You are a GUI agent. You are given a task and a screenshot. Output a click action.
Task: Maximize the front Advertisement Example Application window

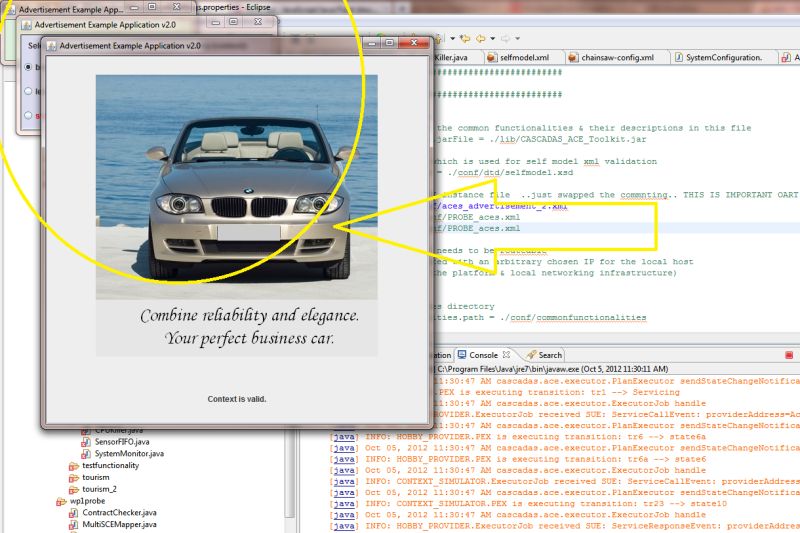click(389, 43)
